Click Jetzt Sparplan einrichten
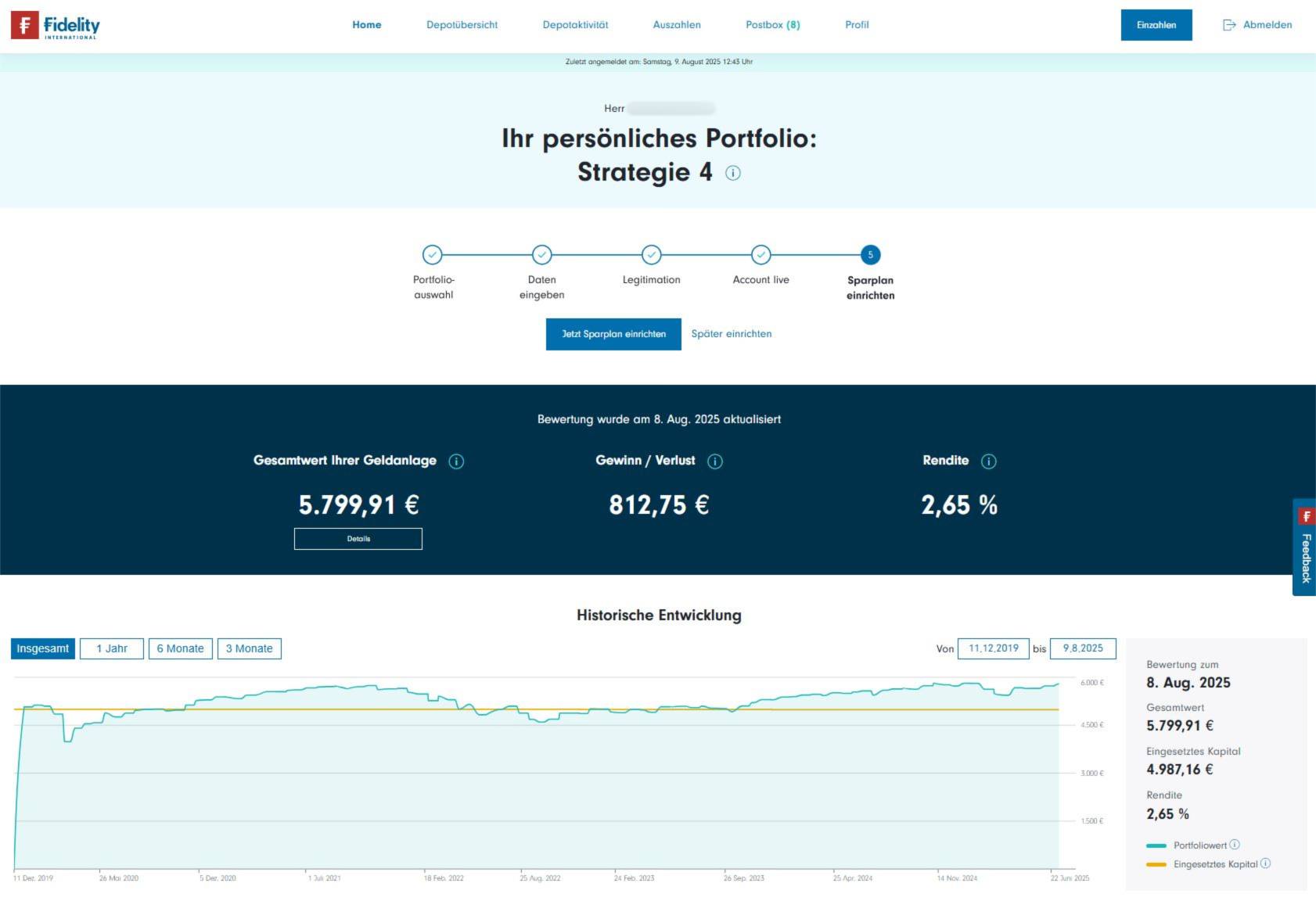The width and height of the screenshot is (1316, 901). point(613,334)
